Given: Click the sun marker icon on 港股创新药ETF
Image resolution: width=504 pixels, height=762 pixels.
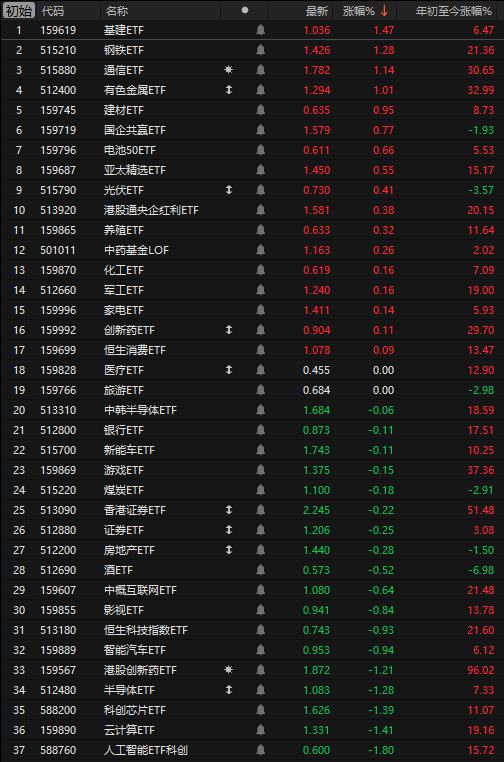Looking at the screenshot, I should point(228,670).
